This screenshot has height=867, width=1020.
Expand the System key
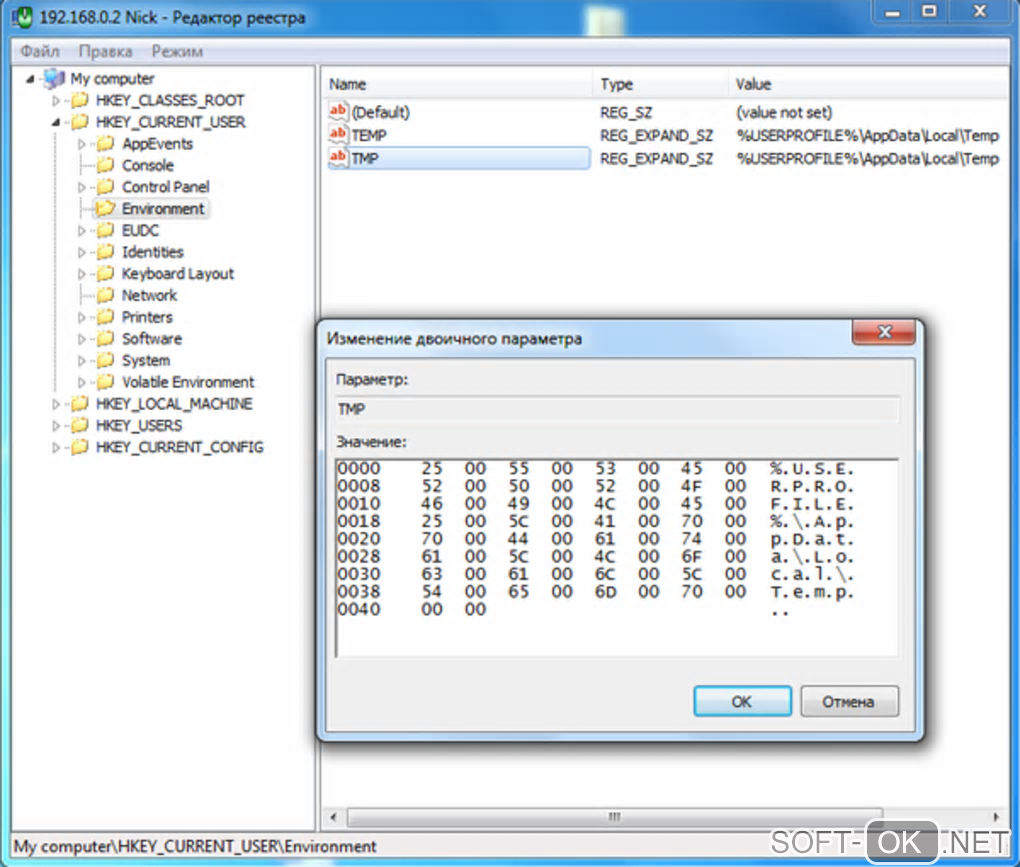pyautogui.click(x=82, y=360)
